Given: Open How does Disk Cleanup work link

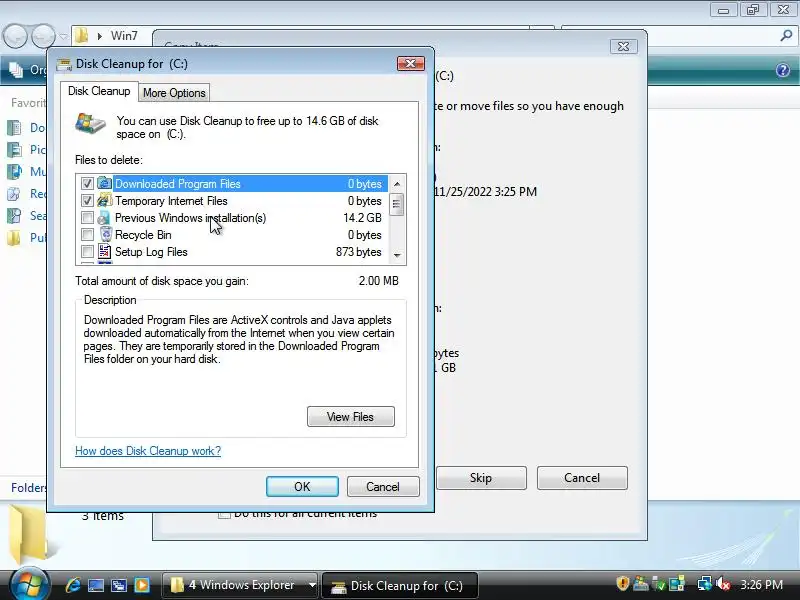Looking at the screenshot, I should (x=148, y=451).
